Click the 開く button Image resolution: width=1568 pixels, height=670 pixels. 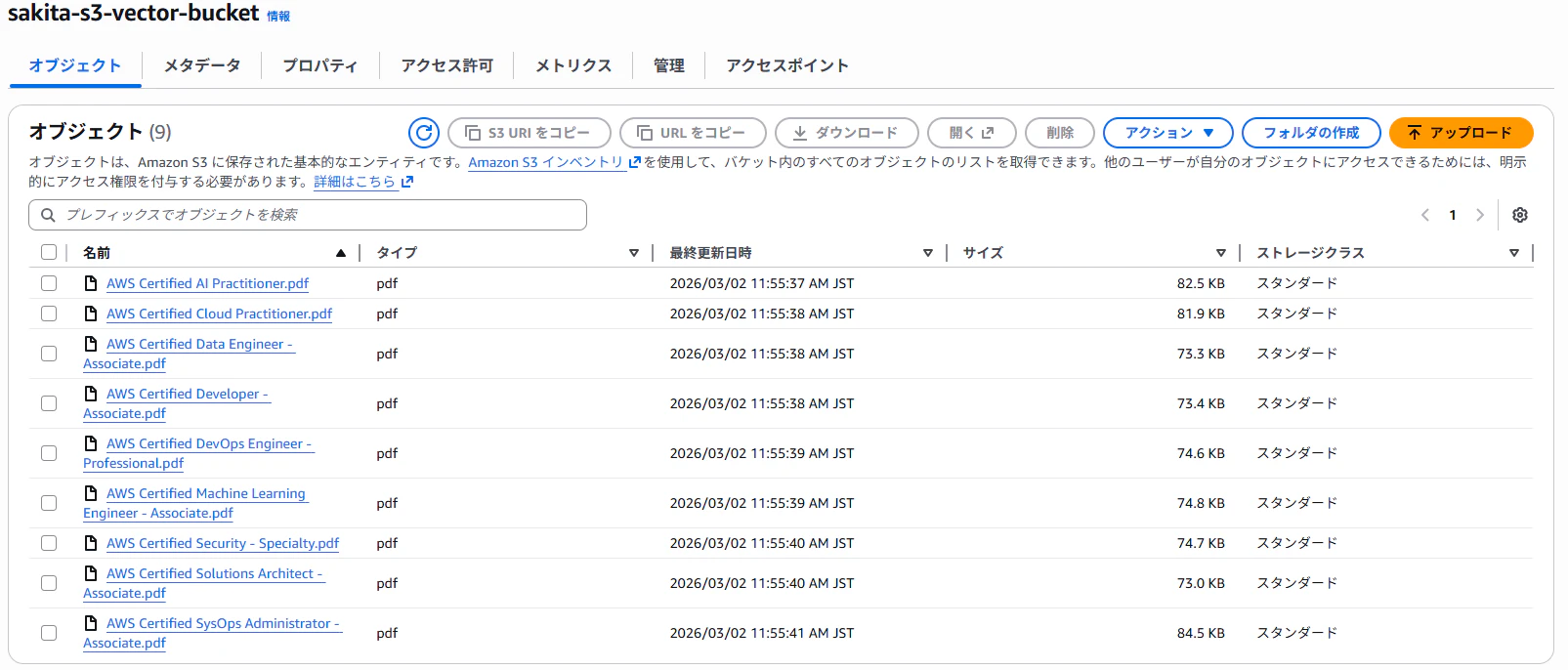click(972, 133)
